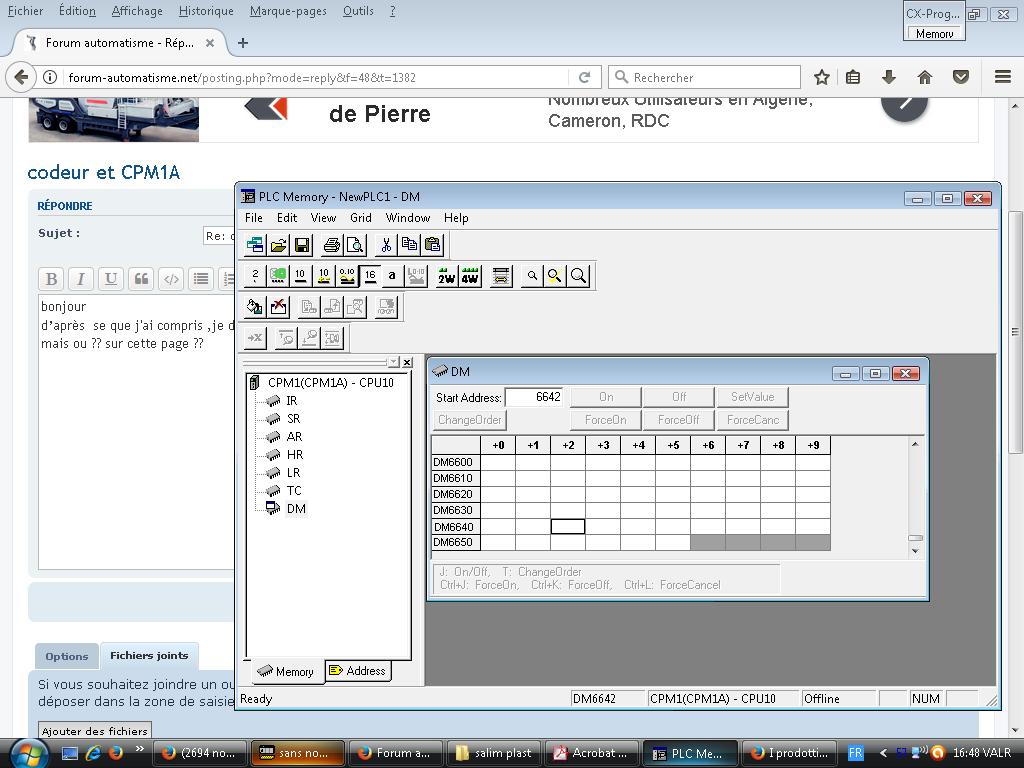This screenshot has height=768, width=1024.
Task: Toggle binary (2) display format
Action: [255, 276]
